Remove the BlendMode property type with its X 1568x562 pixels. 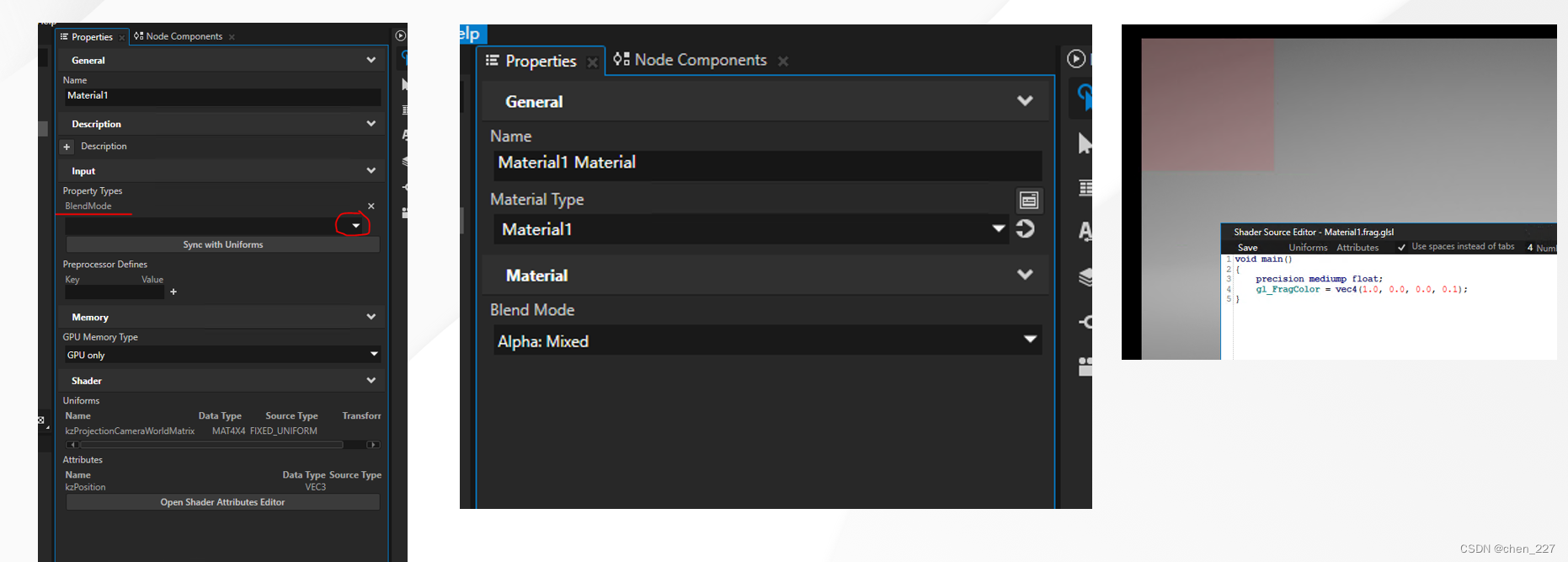(371, 206)
